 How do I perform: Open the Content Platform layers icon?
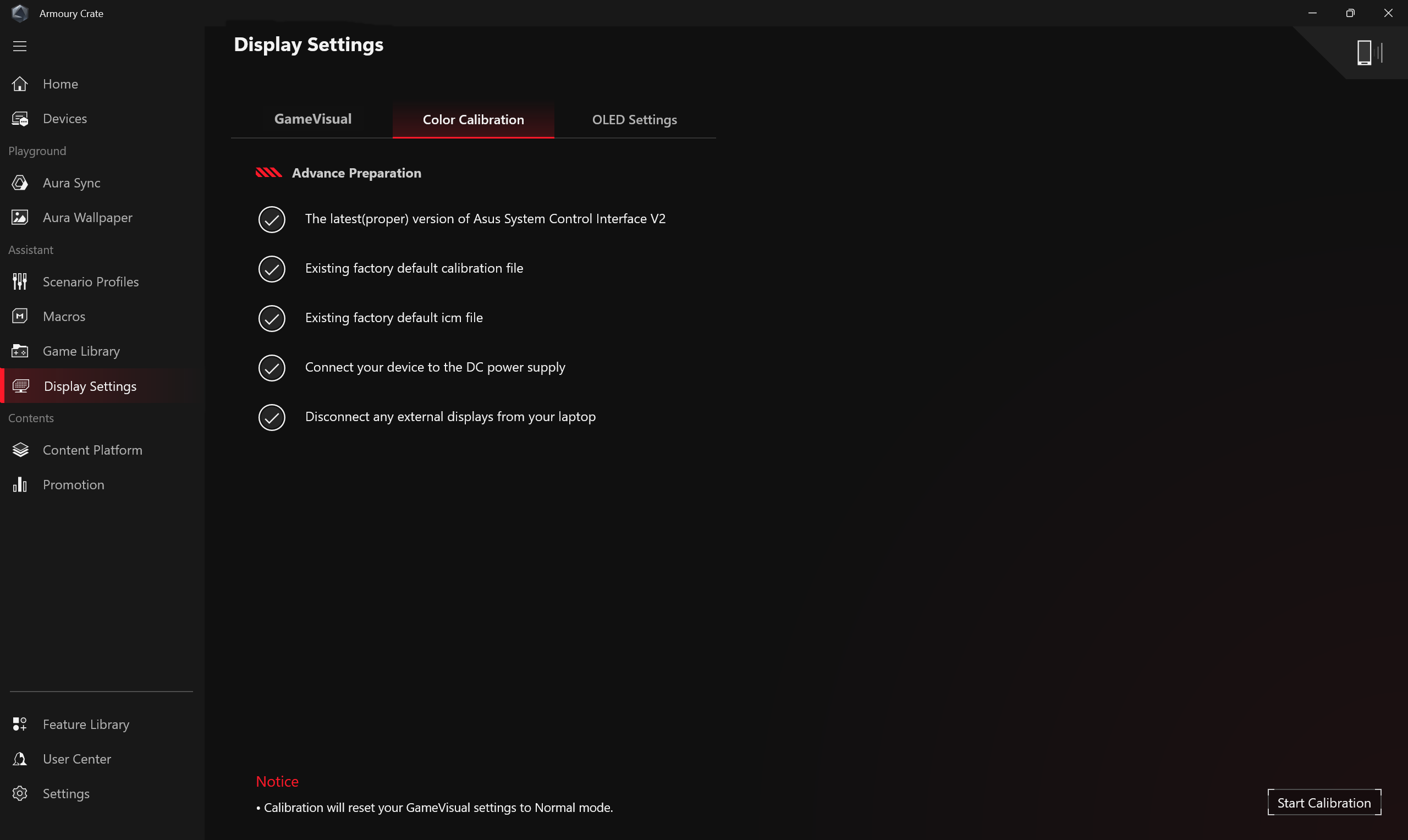(x=20, y=450)
